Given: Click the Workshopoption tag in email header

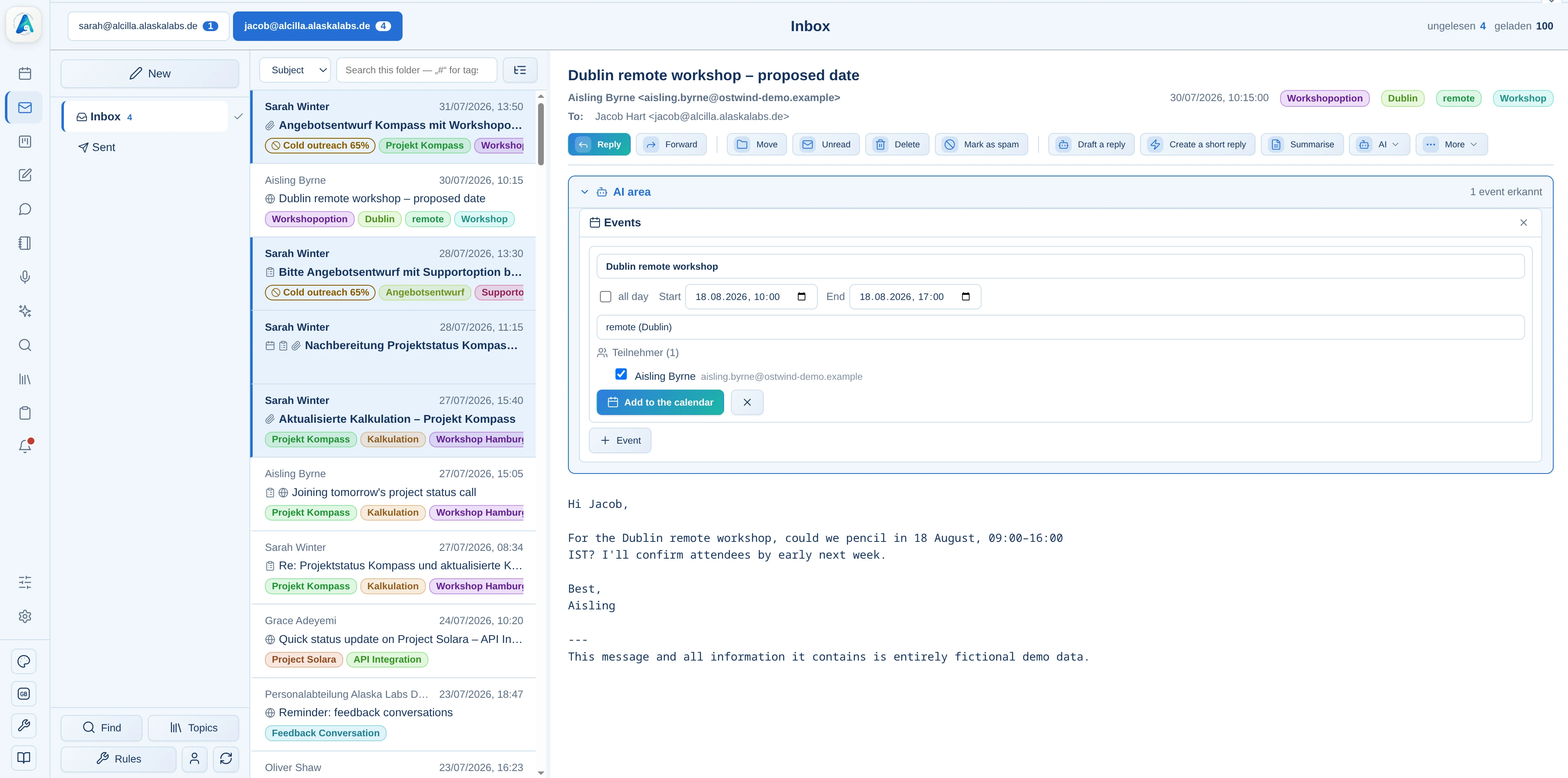Looking at the screenshot, I should click(1324, 99).
